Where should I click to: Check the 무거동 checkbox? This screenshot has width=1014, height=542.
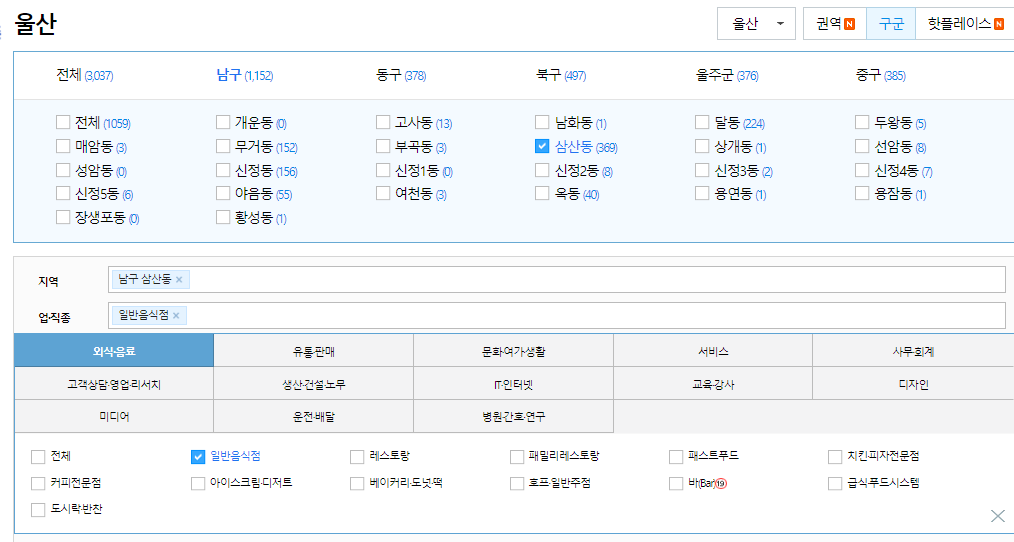point(223,146)
